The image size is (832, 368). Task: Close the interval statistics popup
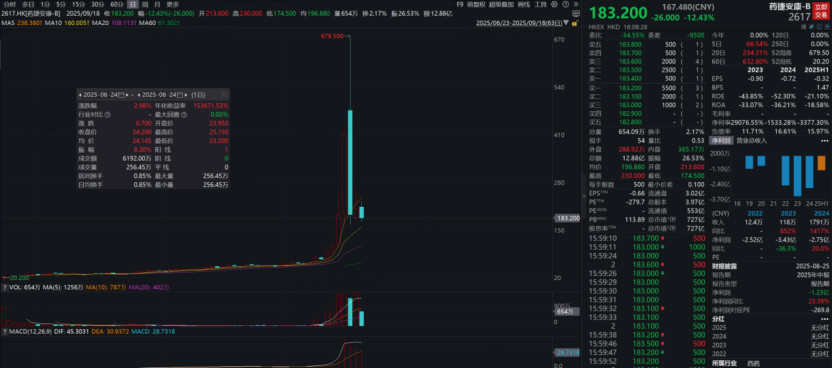(224, 95)
